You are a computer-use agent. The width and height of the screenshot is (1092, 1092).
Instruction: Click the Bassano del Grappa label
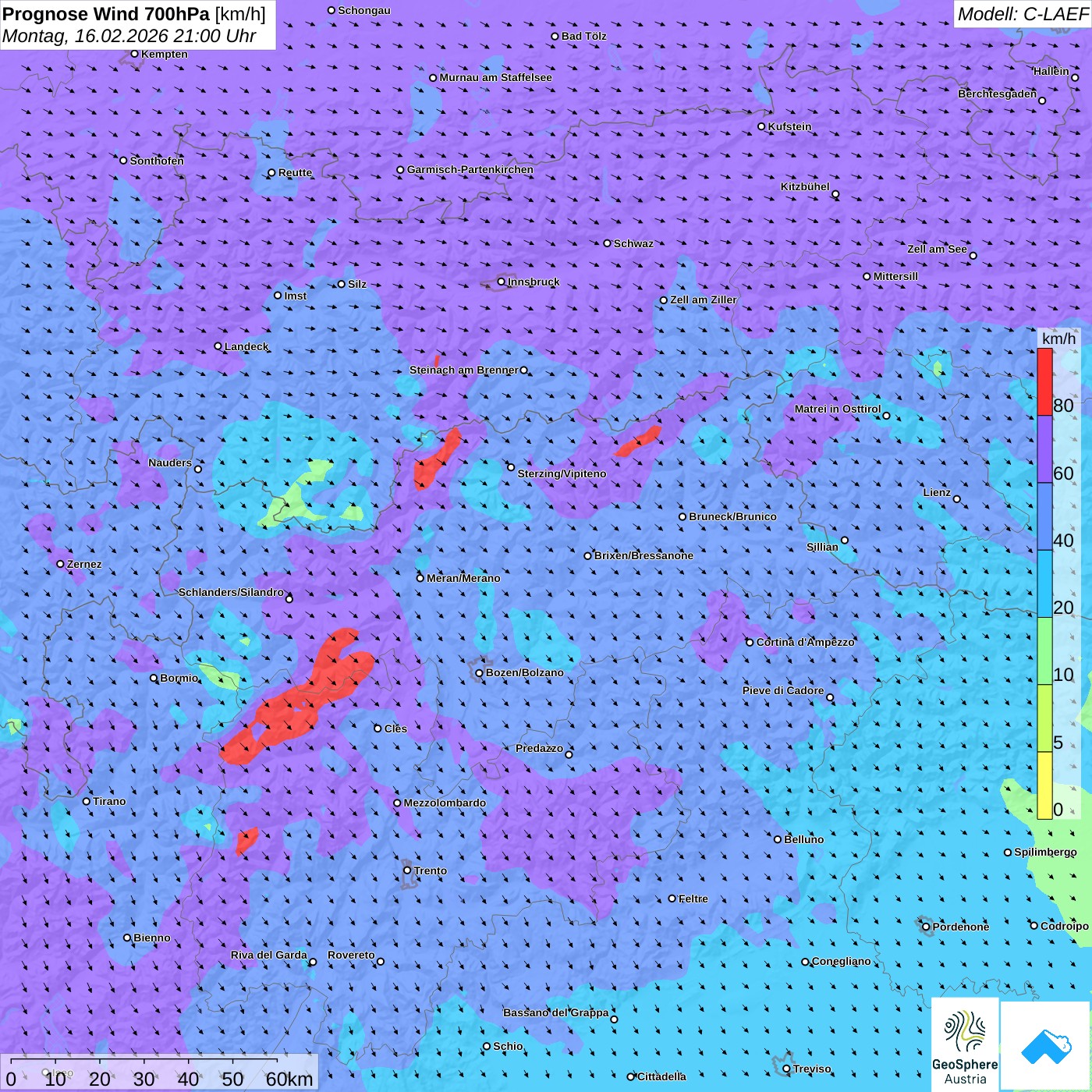tap(555, 1012)
